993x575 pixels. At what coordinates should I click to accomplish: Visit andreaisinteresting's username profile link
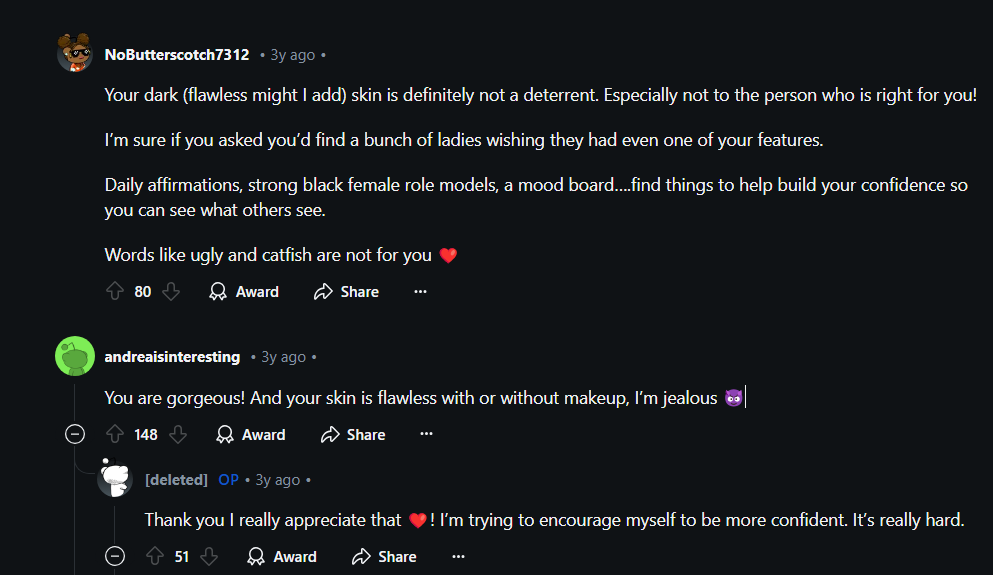(172, 357)
